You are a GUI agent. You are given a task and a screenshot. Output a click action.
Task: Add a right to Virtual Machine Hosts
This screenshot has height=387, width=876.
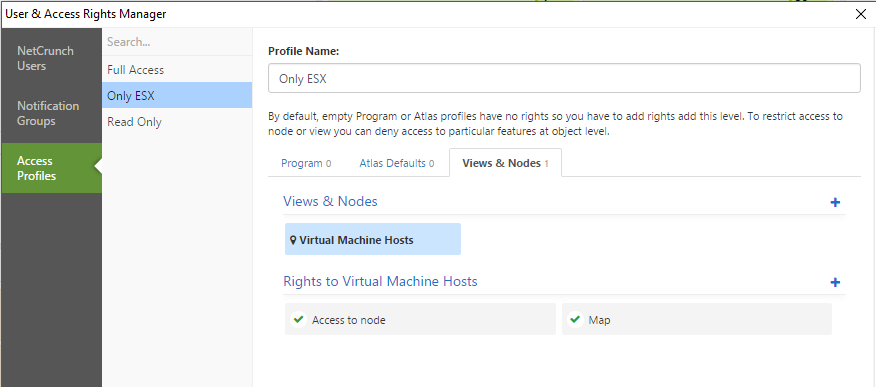(x=835, y=283)
